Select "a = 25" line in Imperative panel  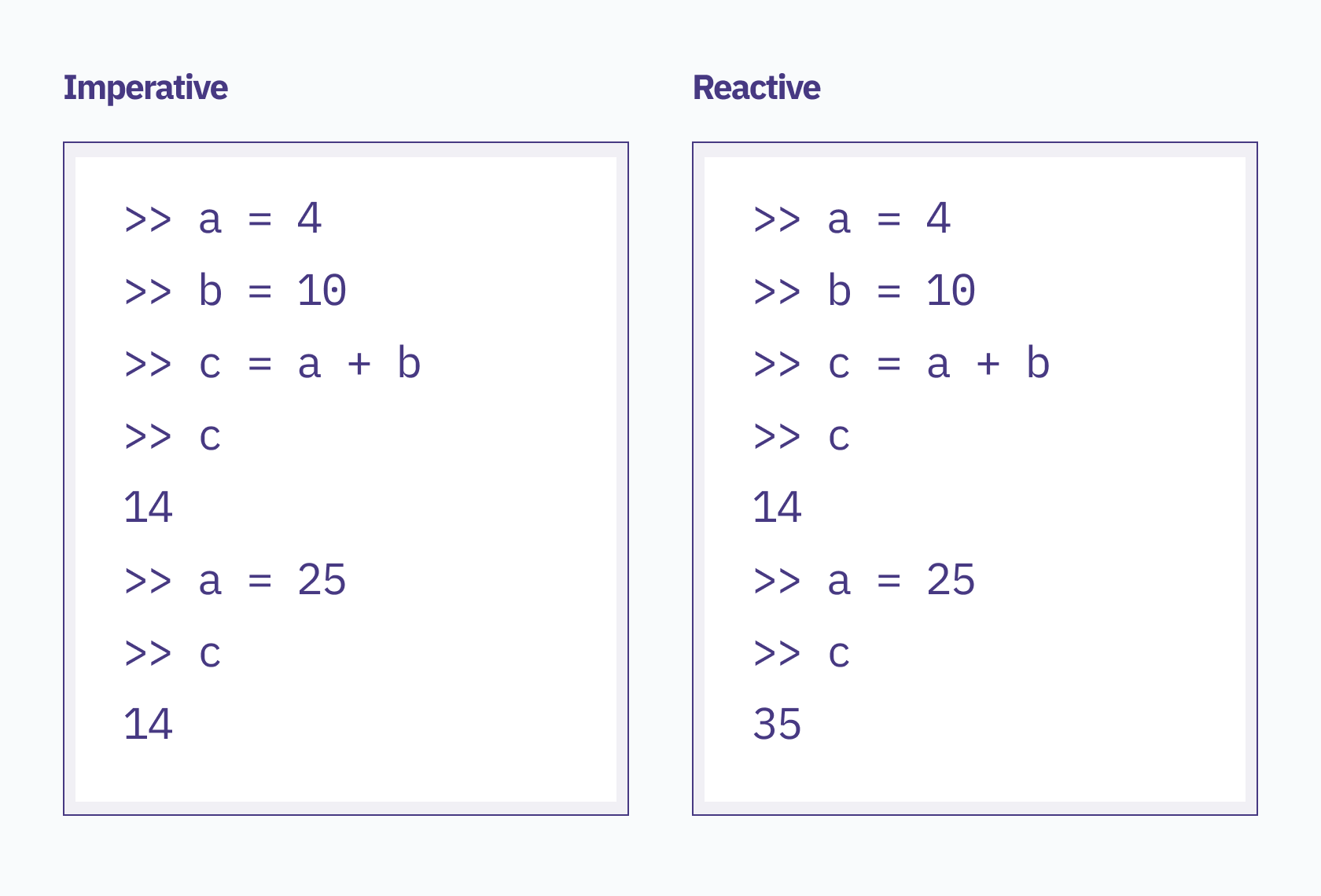[x=235, y=581]
